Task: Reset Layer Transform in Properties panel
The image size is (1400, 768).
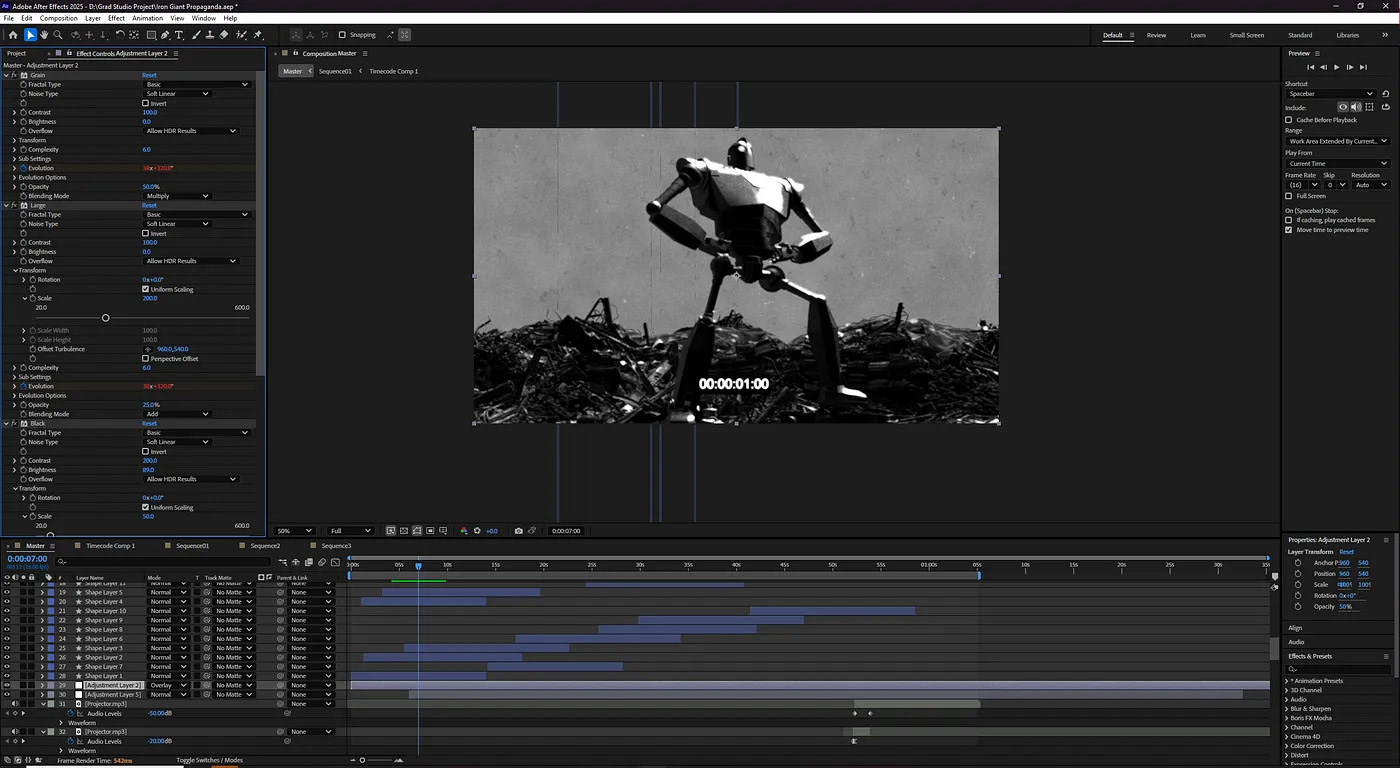Action: pos(1346,552)
